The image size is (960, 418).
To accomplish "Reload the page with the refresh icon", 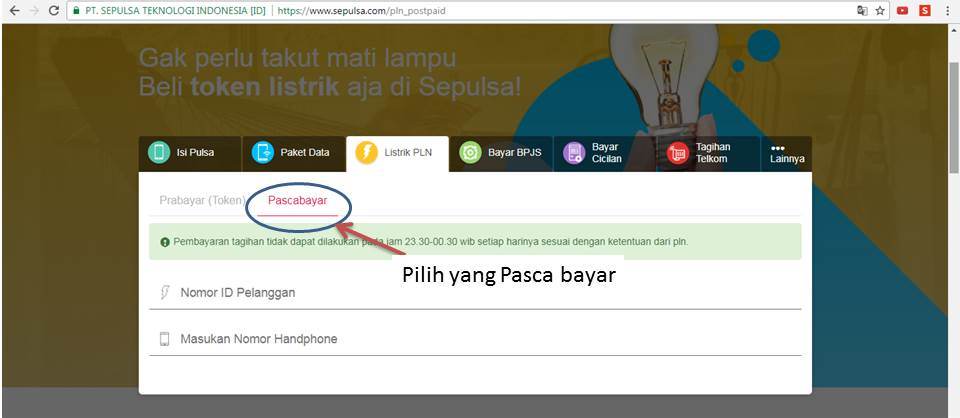I will pos(53,11).
